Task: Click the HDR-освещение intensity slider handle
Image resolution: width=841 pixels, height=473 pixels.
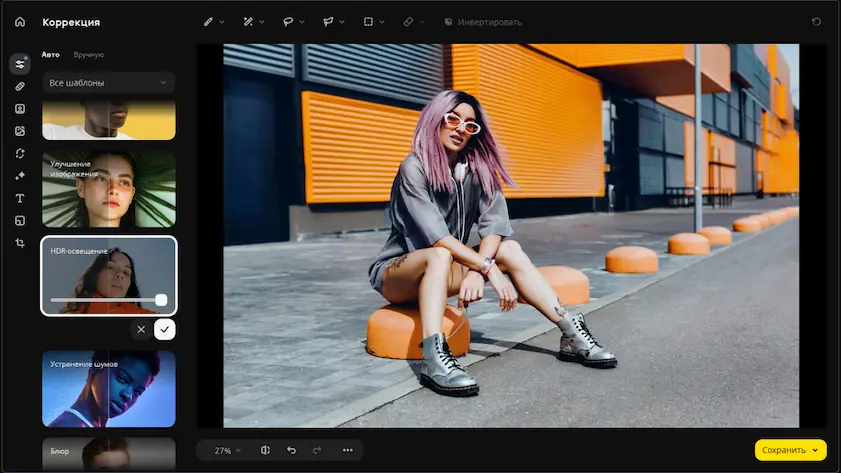Action: coord(161,300)
